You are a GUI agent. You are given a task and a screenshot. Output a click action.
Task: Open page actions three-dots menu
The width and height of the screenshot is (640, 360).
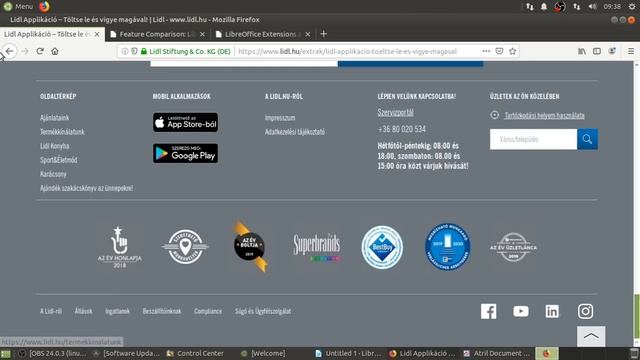486,51
